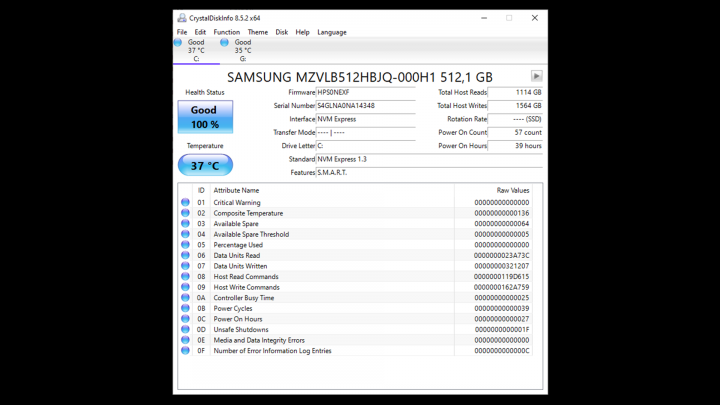Click the status orb for Critical Warning

[185, 202]
